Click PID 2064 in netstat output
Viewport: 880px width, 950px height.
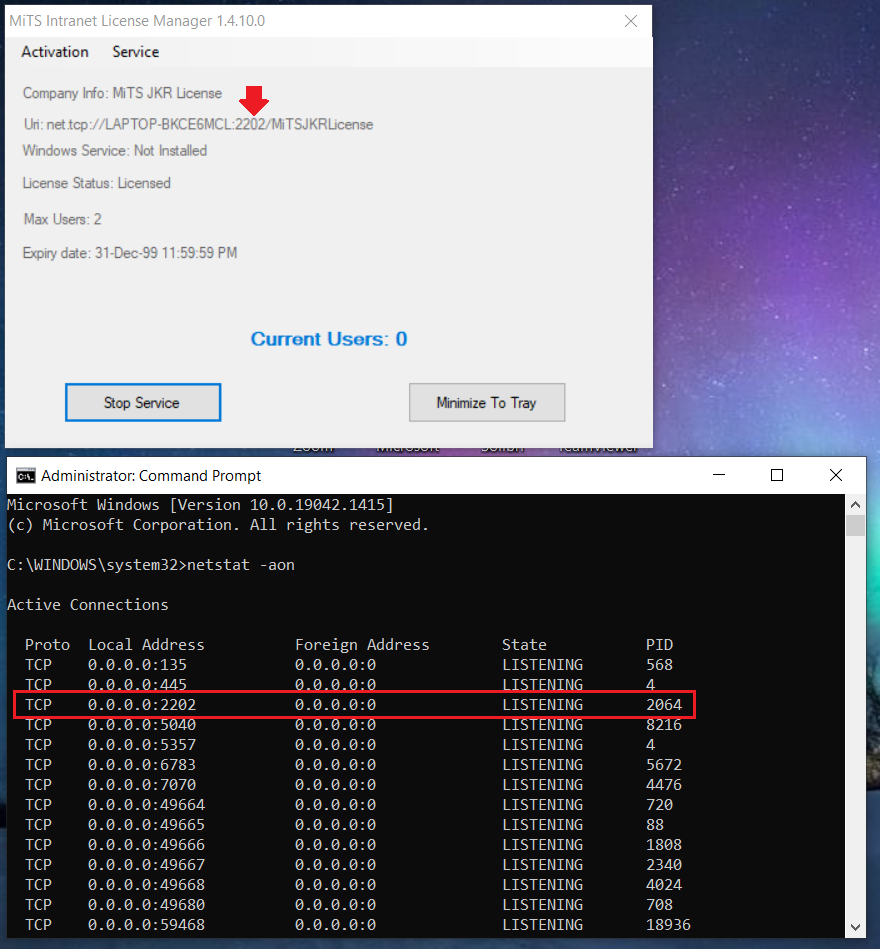click(x=664, y=705)
